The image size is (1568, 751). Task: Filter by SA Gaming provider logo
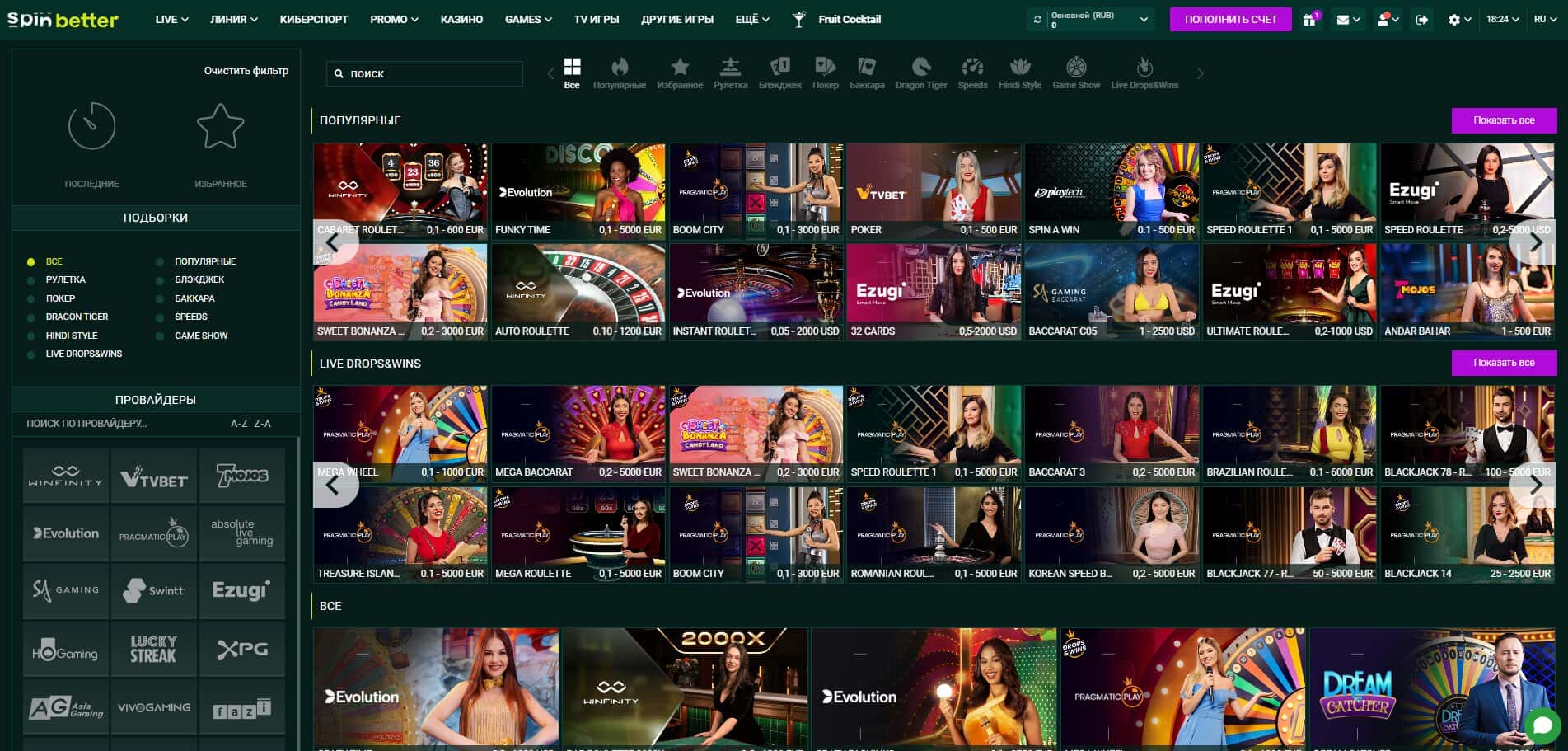click(x=66, y=590)
